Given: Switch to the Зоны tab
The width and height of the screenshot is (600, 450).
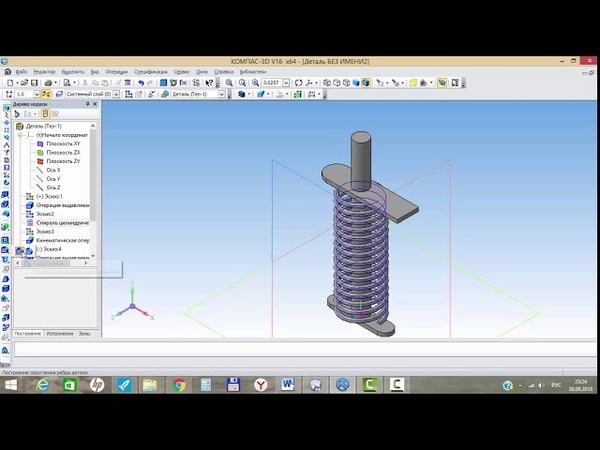Looking at the screenshot, I should coord(84,332).
